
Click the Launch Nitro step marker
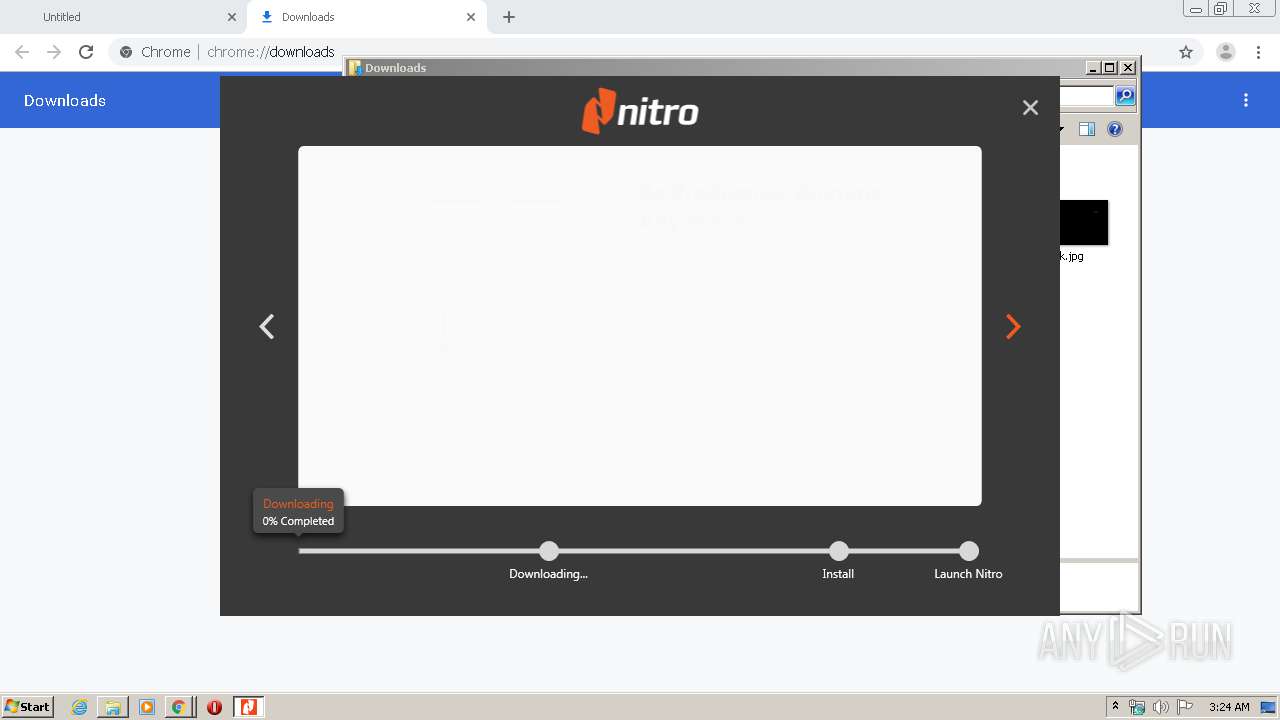(968, 551)
